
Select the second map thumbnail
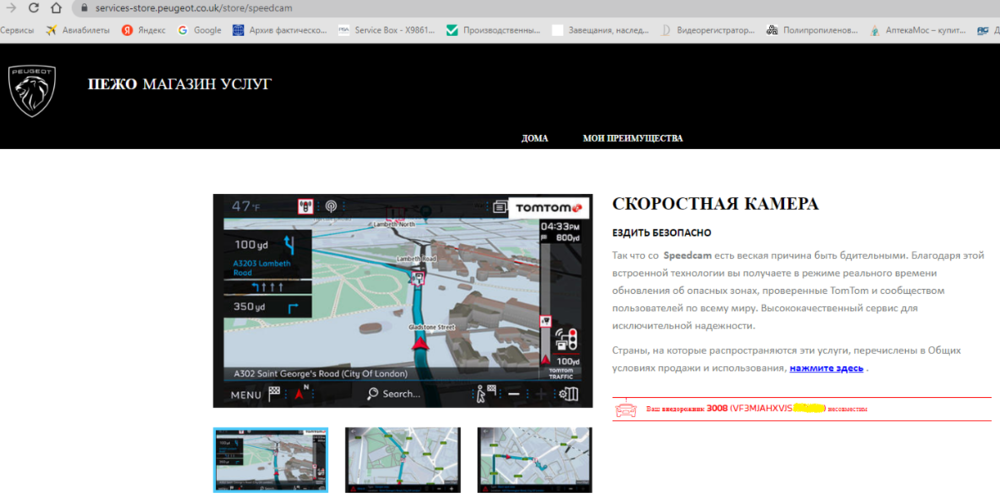point(402,459)
